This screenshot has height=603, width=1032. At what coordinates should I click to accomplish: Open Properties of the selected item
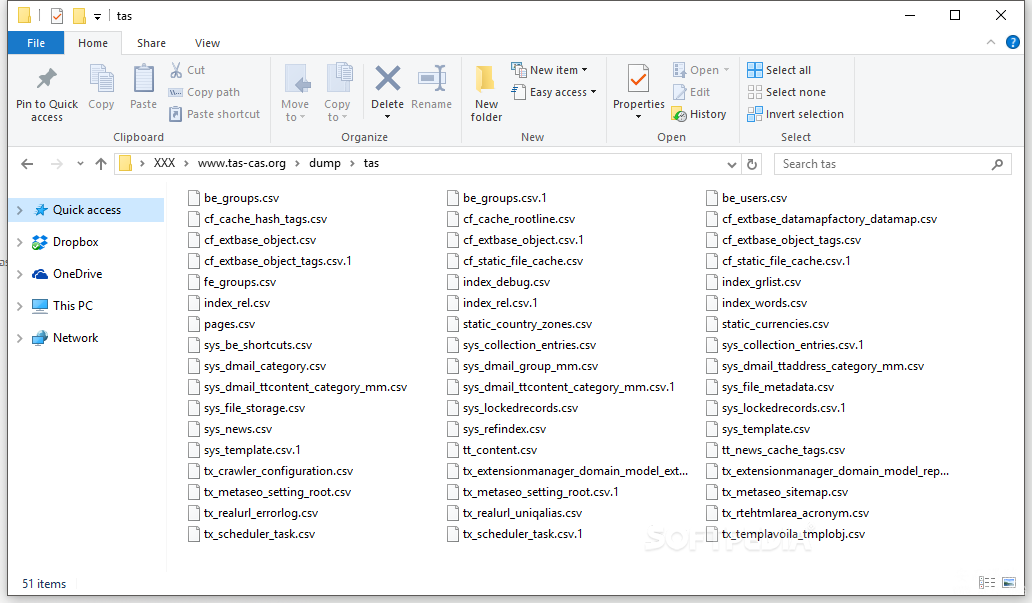click(638, 78)
